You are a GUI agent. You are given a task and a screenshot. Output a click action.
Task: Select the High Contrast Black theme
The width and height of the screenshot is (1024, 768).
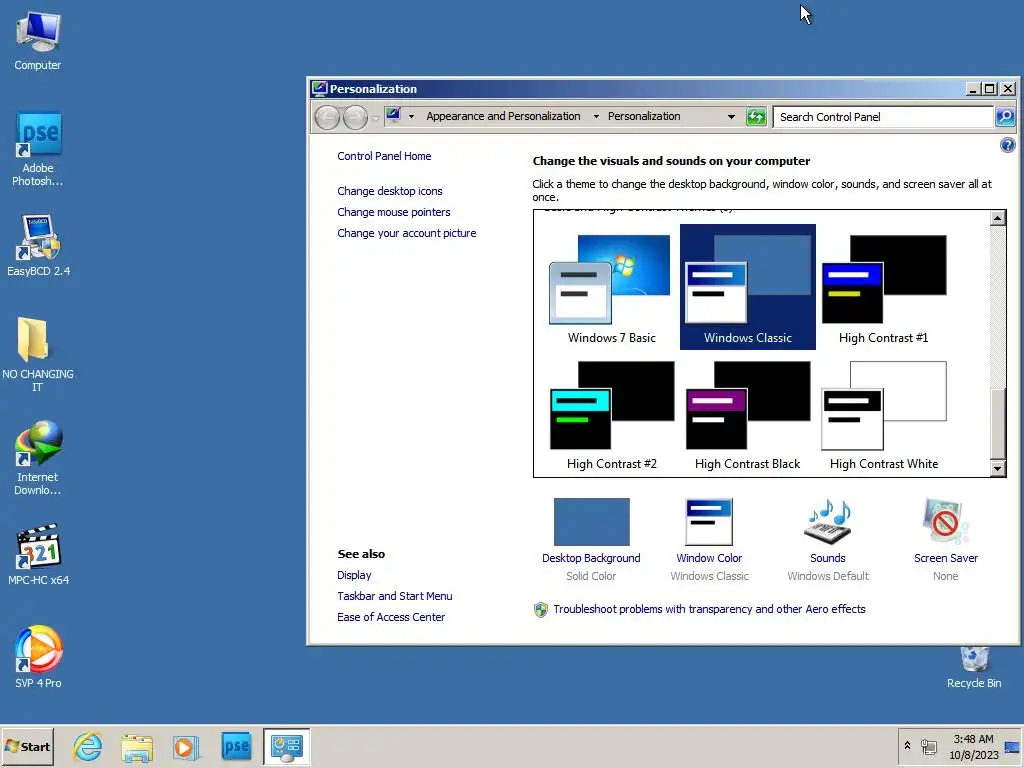point(748,415)
